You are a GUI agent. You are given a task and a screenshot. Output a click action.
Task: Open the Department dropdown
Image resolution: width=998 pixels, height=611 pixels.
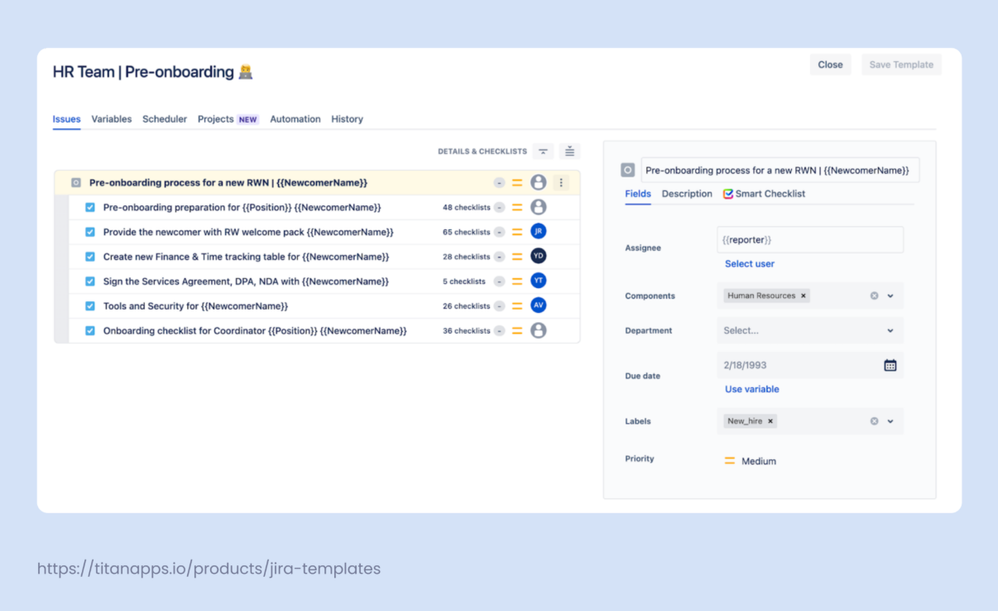pyautogui.click(x=890, y=330)
